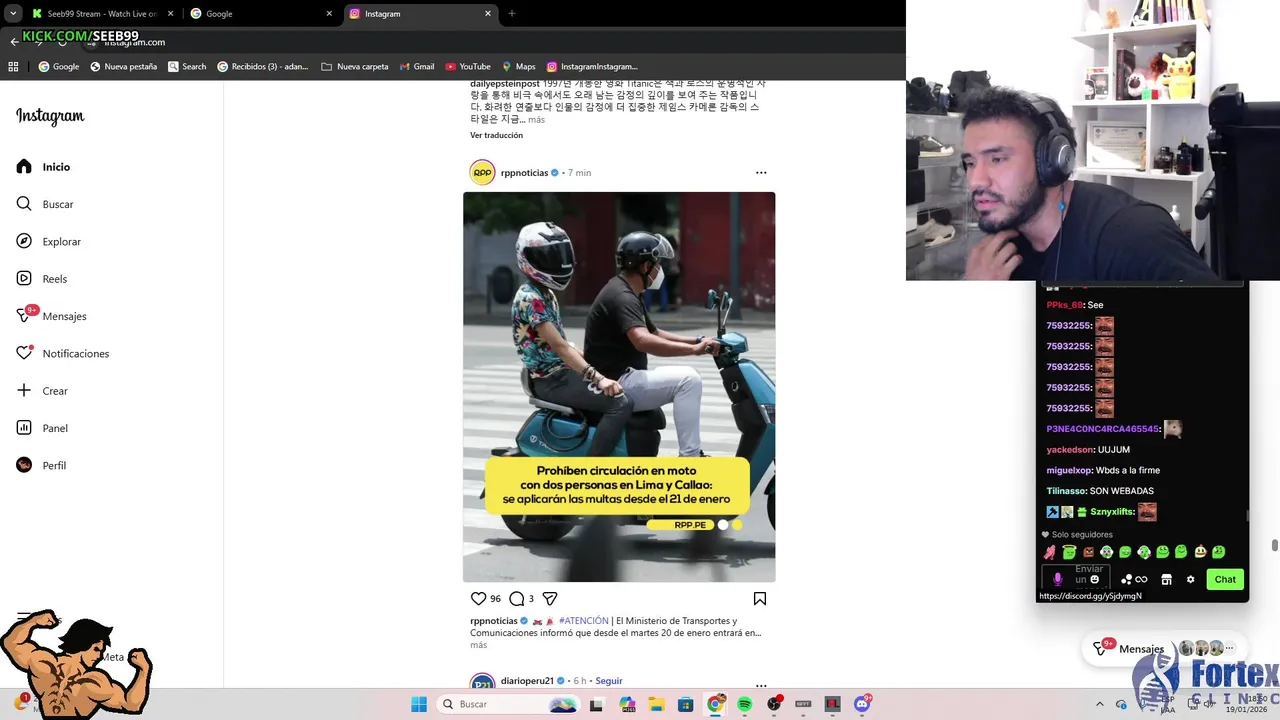Open channel points icon in chat
1280x720 pixels.
(x=1133, y=579)
